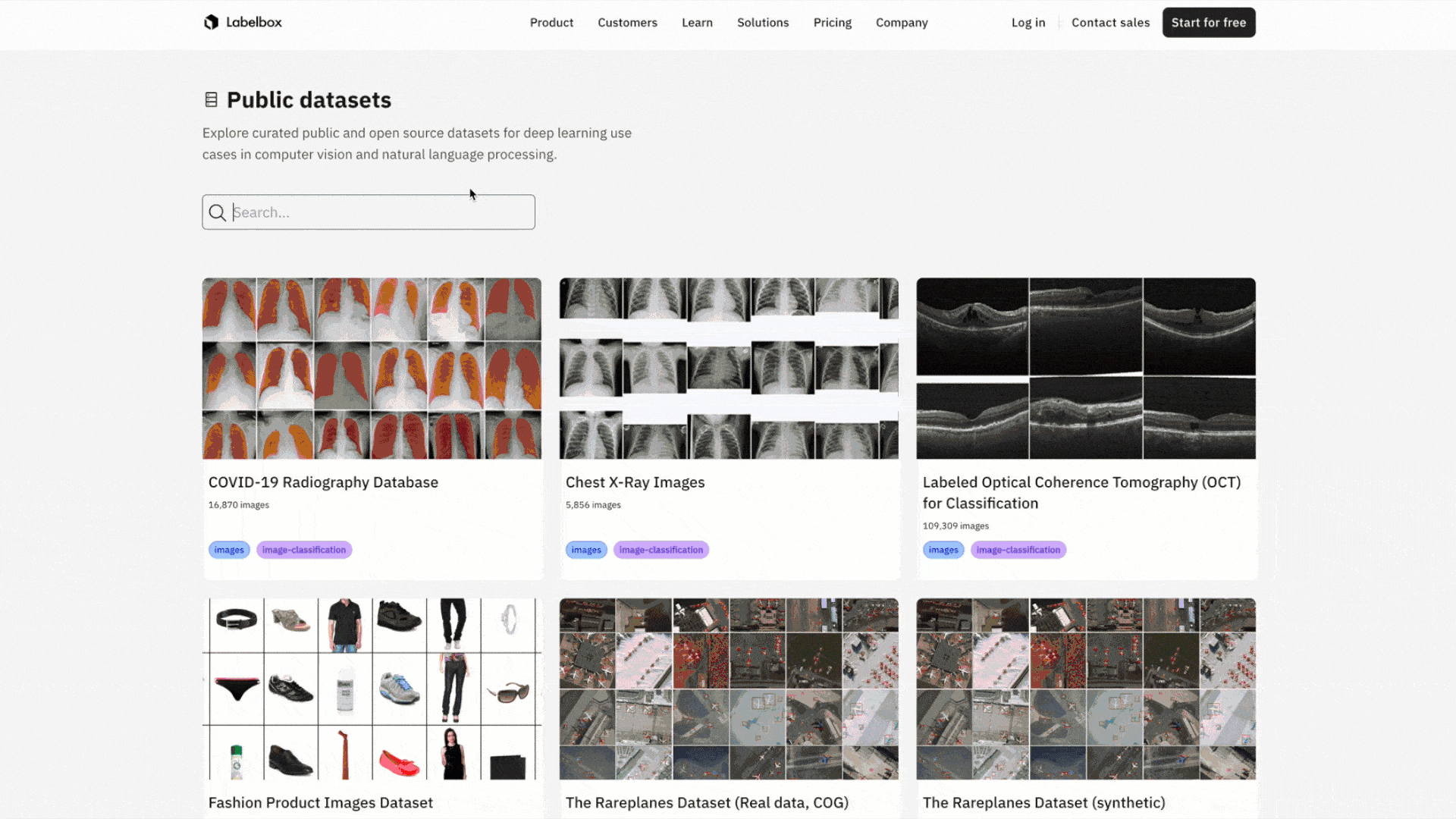Click the Public datasets heading icon

[x=211, y=99]
